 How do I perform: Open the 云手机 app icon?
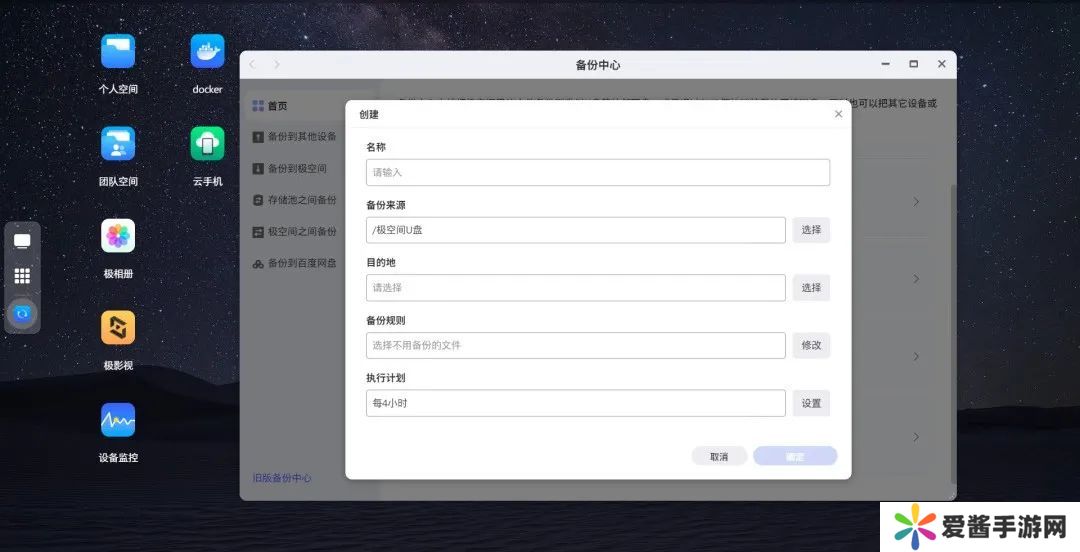coord(207,144)
